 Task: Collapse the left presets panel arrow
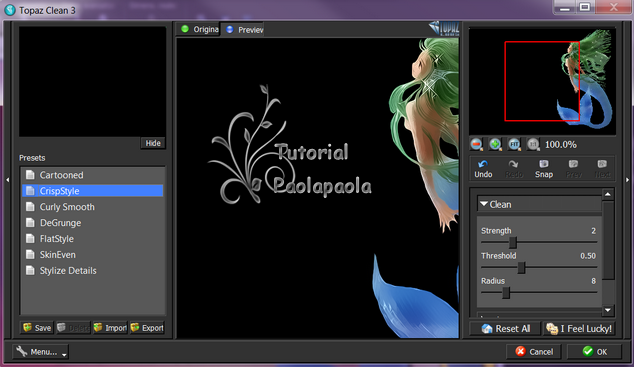coord(7,180)
